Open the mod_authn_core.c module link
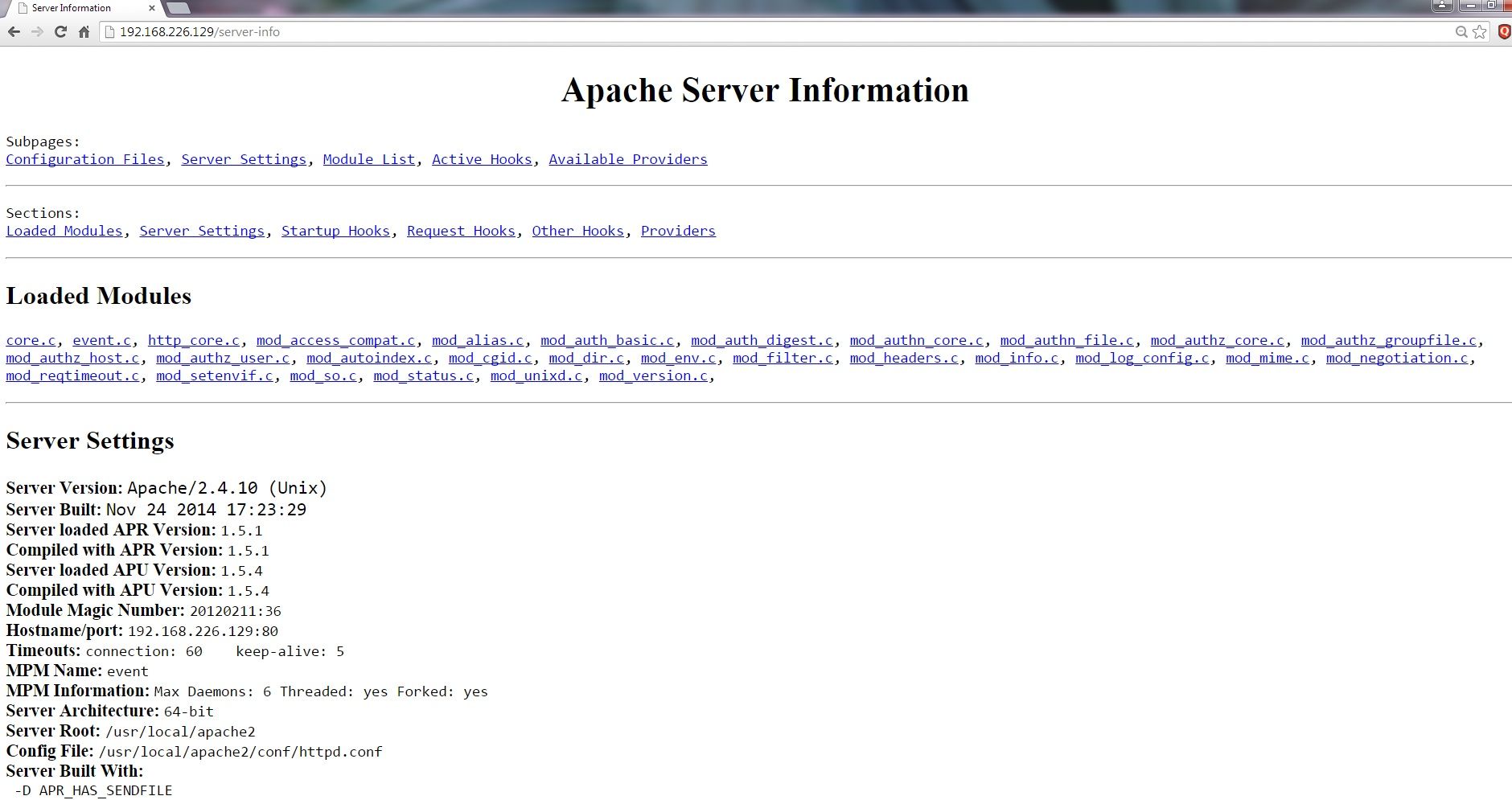 917,340
